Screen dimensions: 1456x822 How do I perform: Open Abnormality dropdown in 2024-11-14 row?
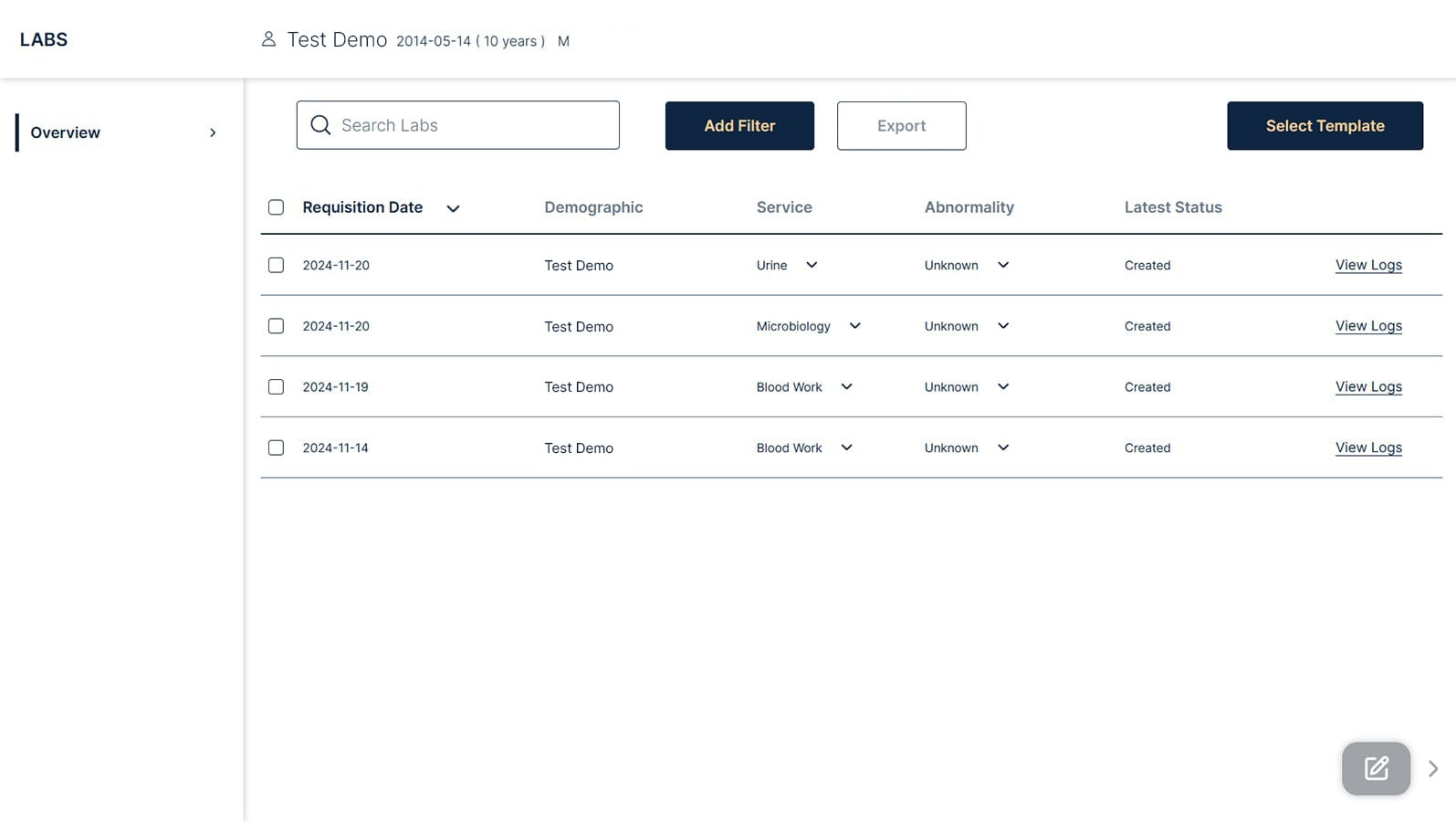click(1003, 448)
